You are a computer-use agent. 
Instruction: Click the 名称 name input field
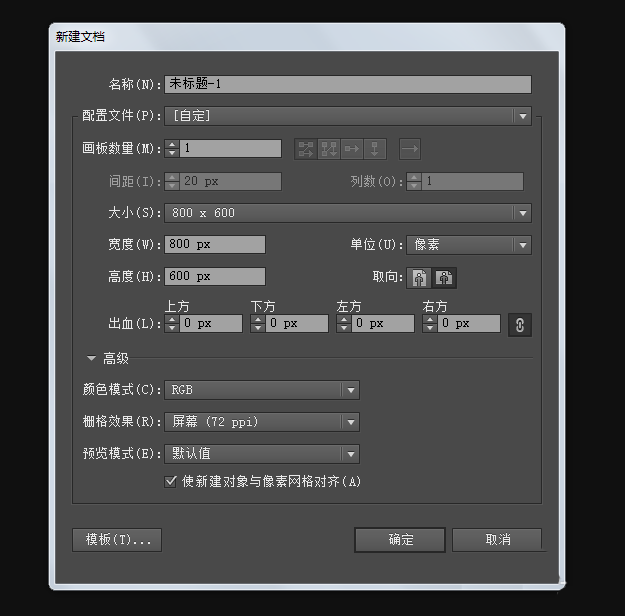(348, 84)
